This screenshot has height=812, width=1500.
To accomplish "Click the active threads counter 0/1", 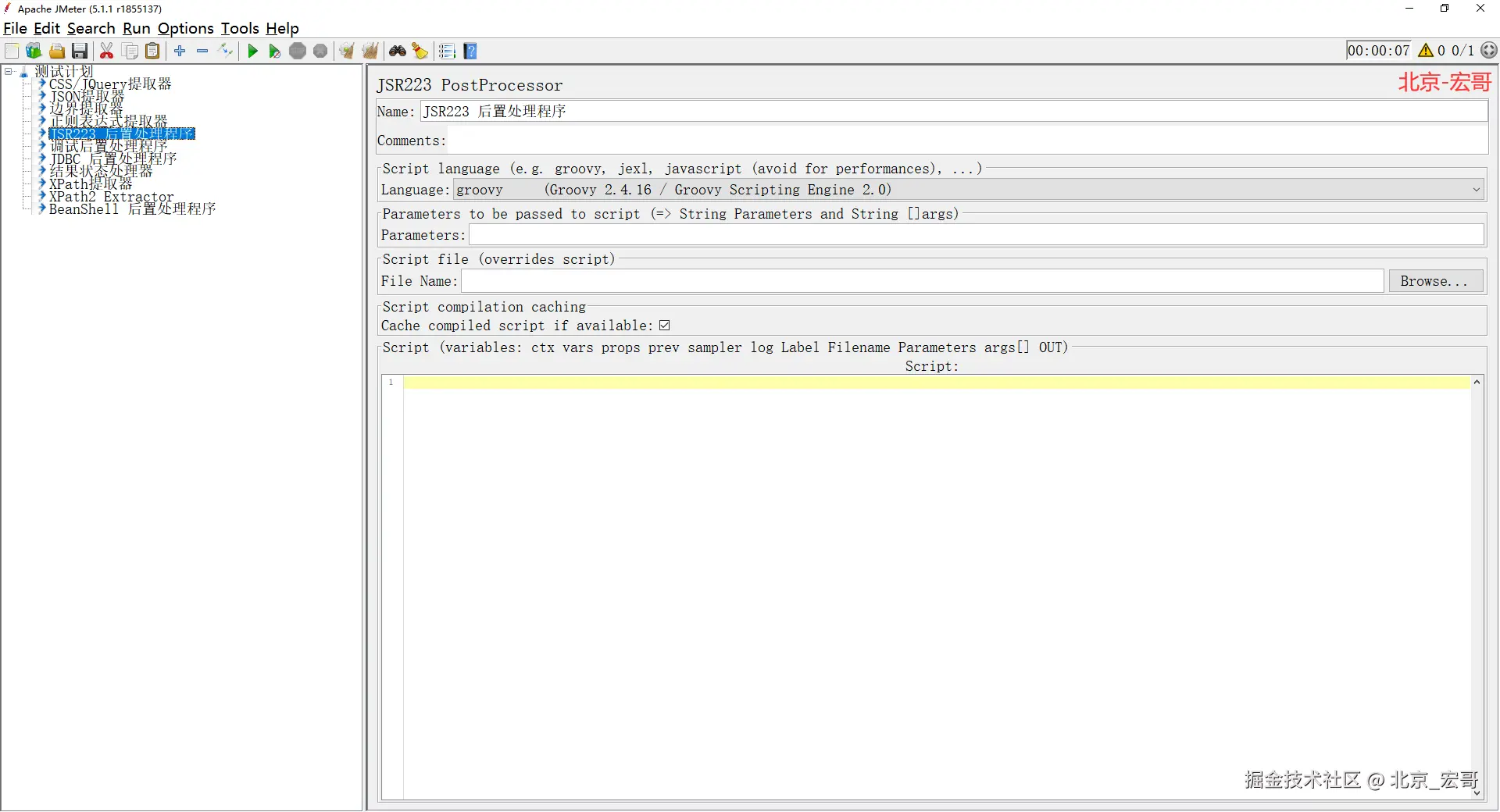I will point(1462,51).
